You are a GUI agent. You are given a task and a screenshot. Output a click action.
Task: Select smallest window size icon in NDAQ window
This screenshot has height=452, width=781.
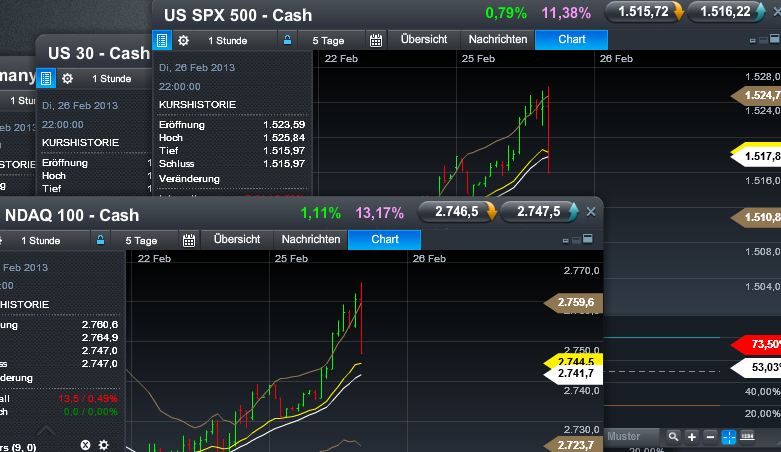(x=565, y=241)
